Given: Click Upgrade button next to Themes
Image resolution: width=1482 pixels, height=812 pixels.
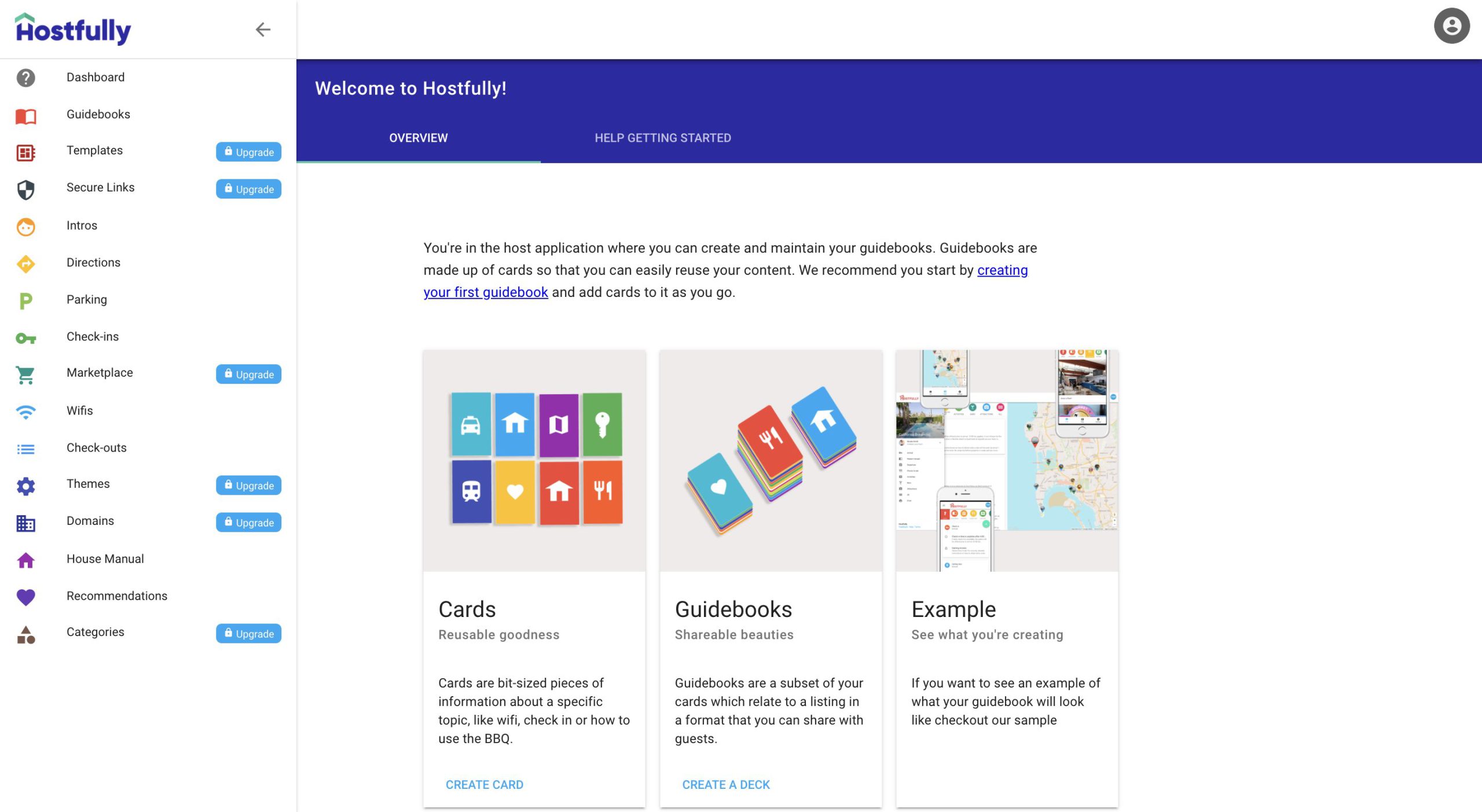Looking at the screenshot, I should coord(248,485).
